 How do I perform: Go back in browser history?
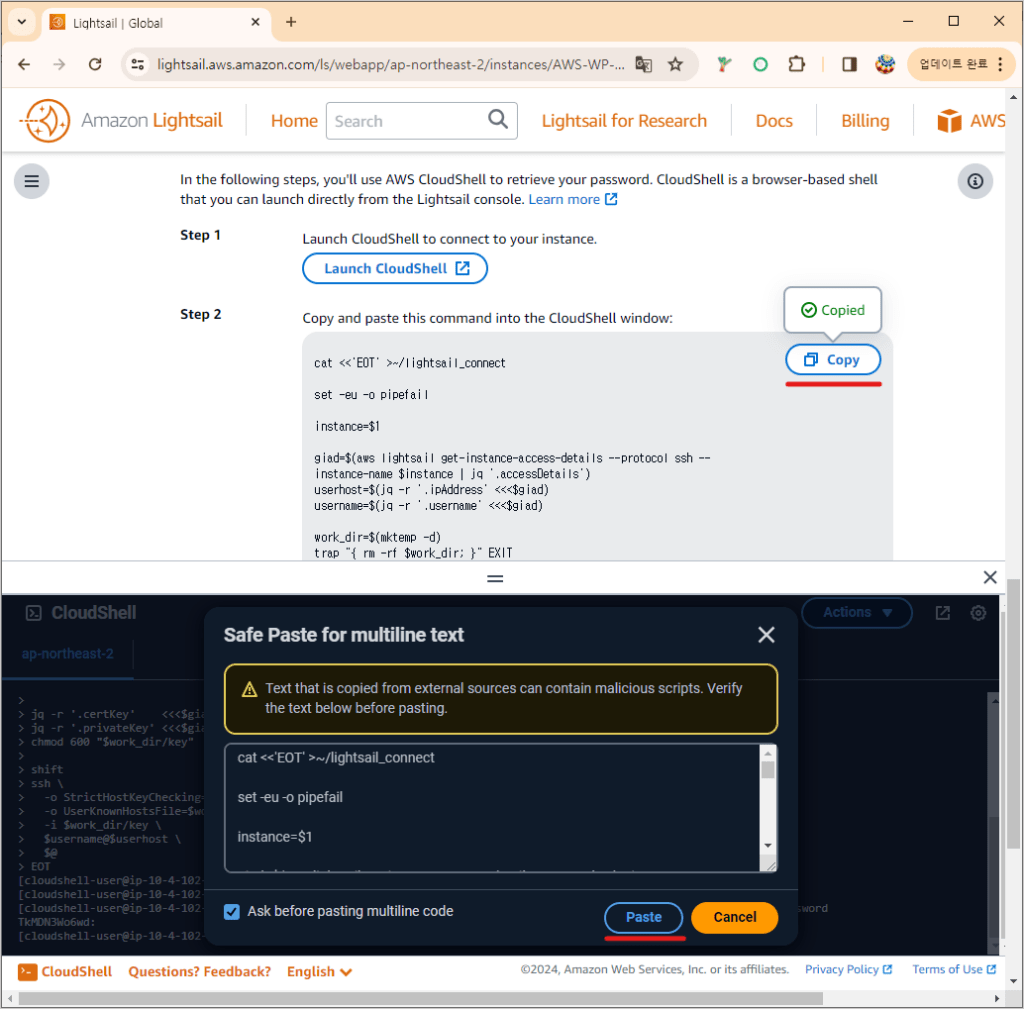(24, 64)
